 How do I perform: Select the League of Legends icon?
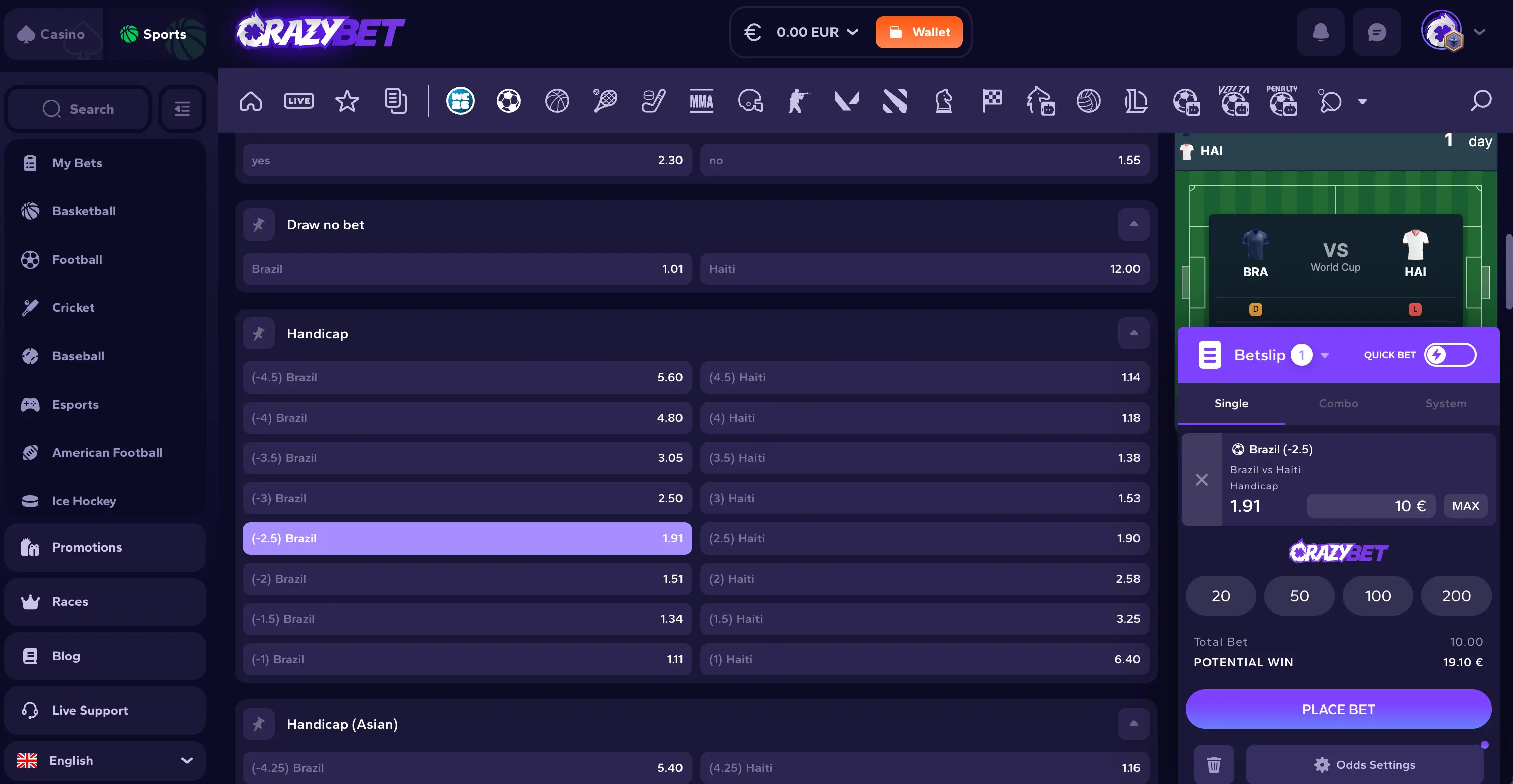[1137, 101]
